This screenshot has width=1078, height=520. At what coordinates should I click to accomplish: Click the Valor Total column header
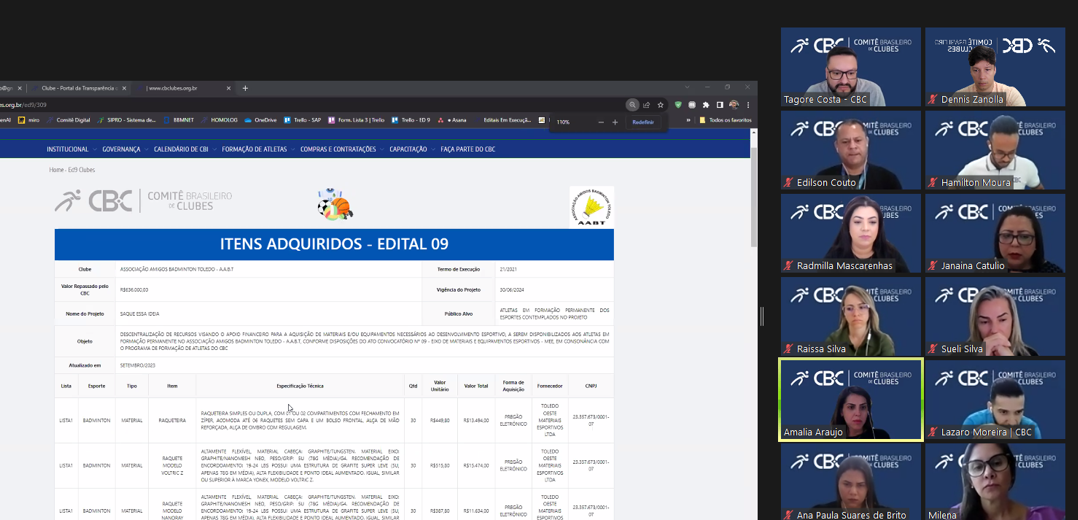pyautogui.click(x=476, y=386)
